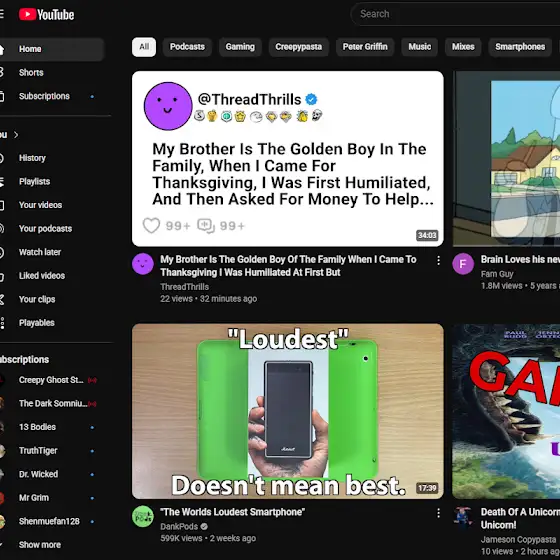Open the DankPods channel name link
This screenshot has height=560, width=560.
tap(179, 526)
